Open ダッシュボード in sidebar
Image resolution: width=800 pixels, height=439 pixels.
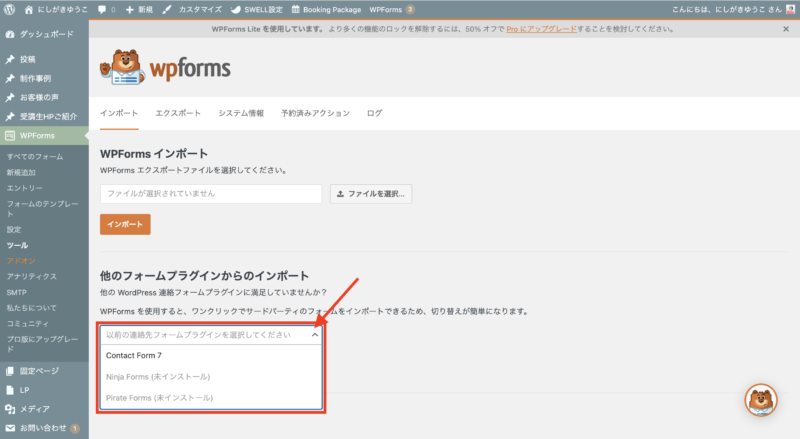click(44, 34)
